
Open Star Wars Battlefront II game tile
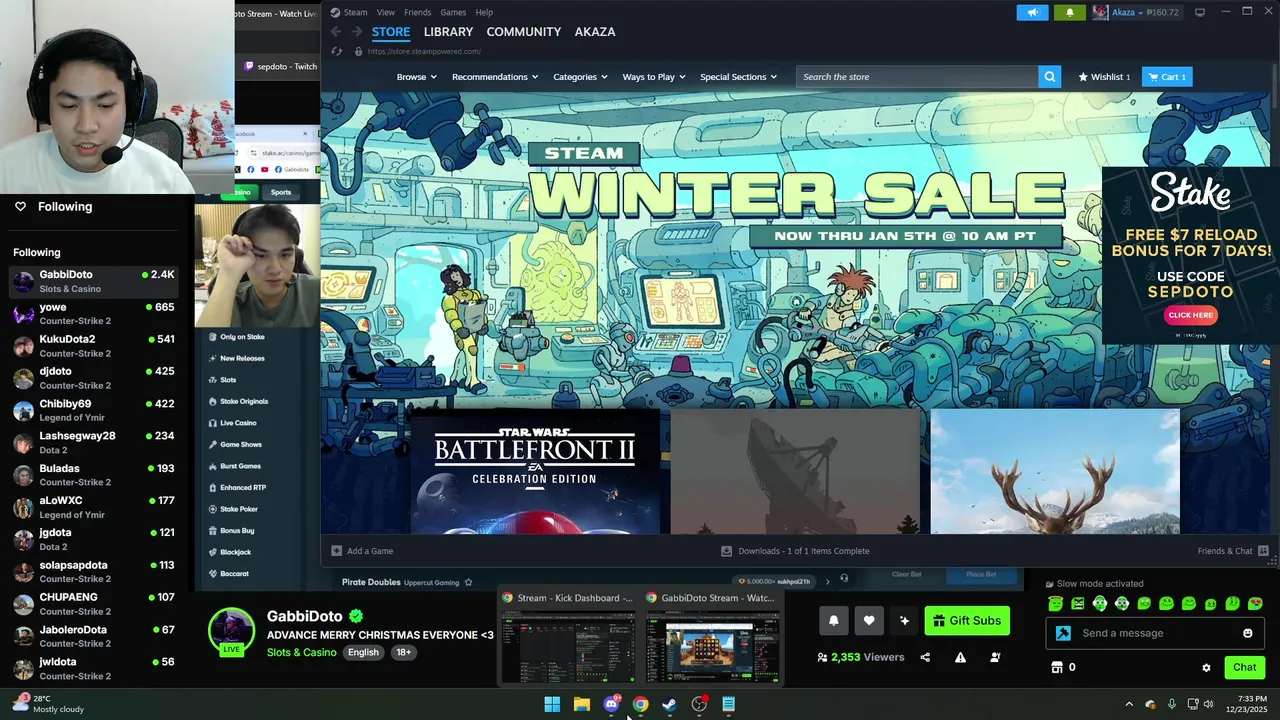coord(535,471)
